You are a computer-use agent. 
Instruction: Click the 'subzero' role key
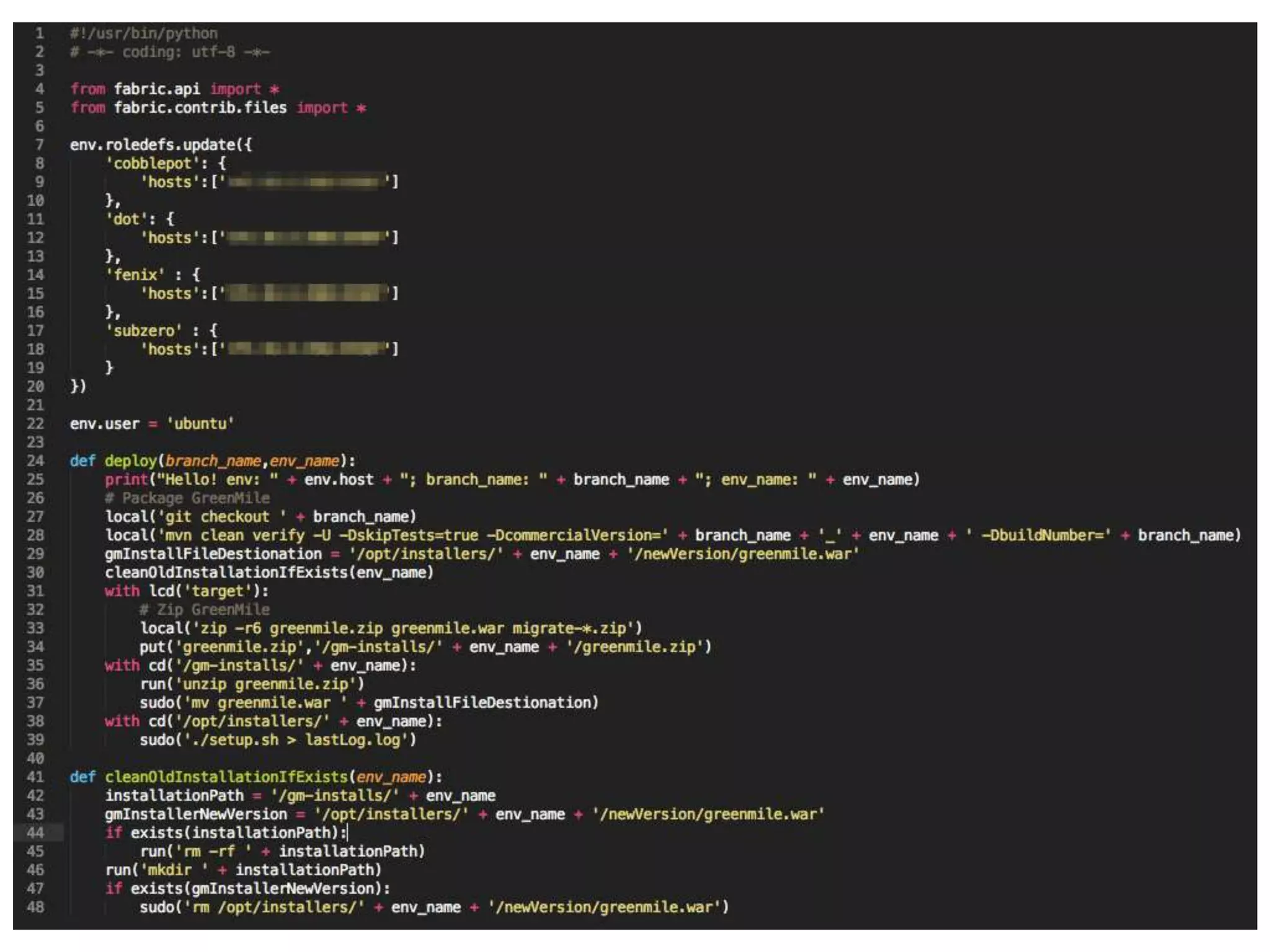(144, 330)
